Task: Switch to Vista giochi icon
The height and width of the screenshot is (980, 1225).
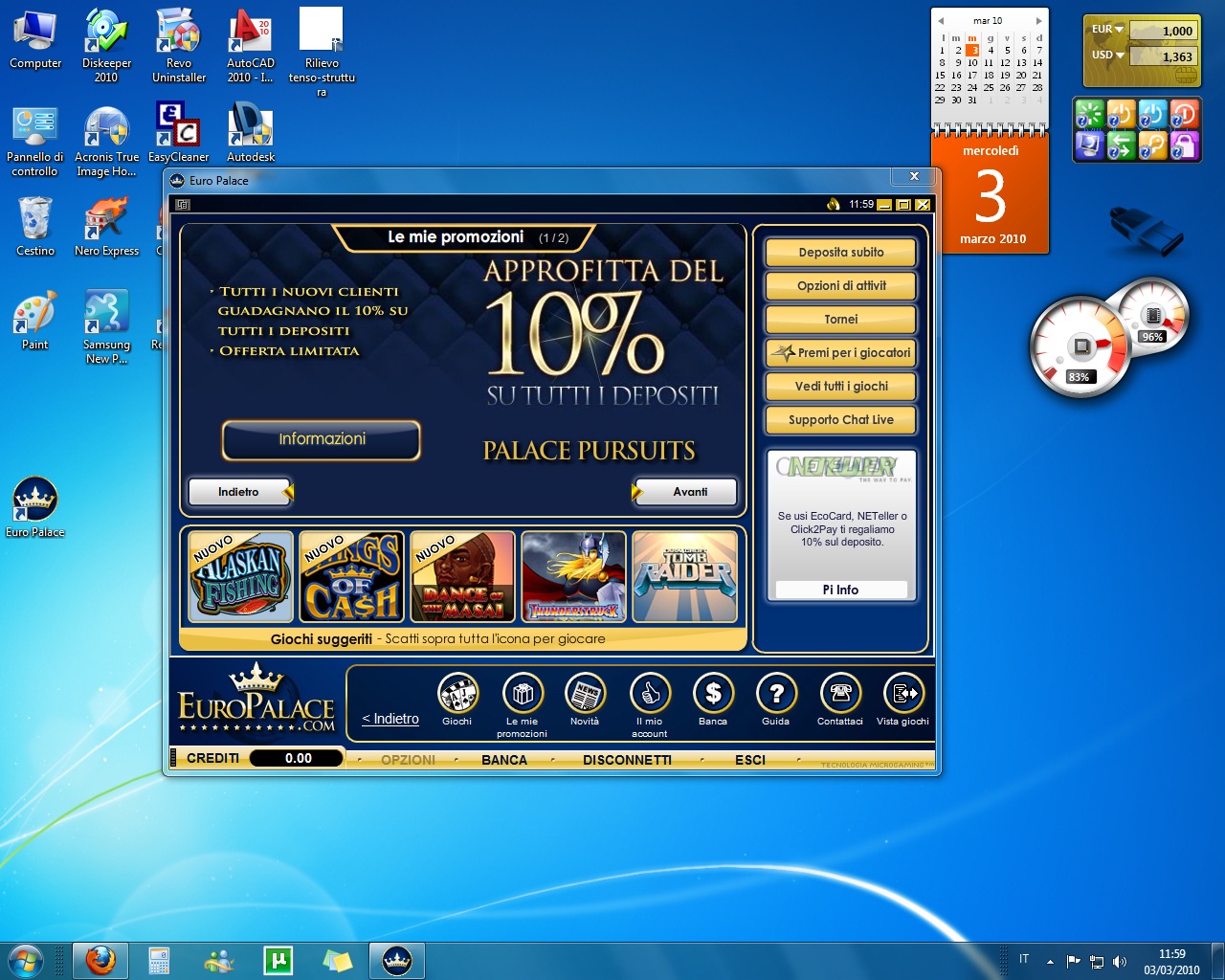Action: click(903, 693)
